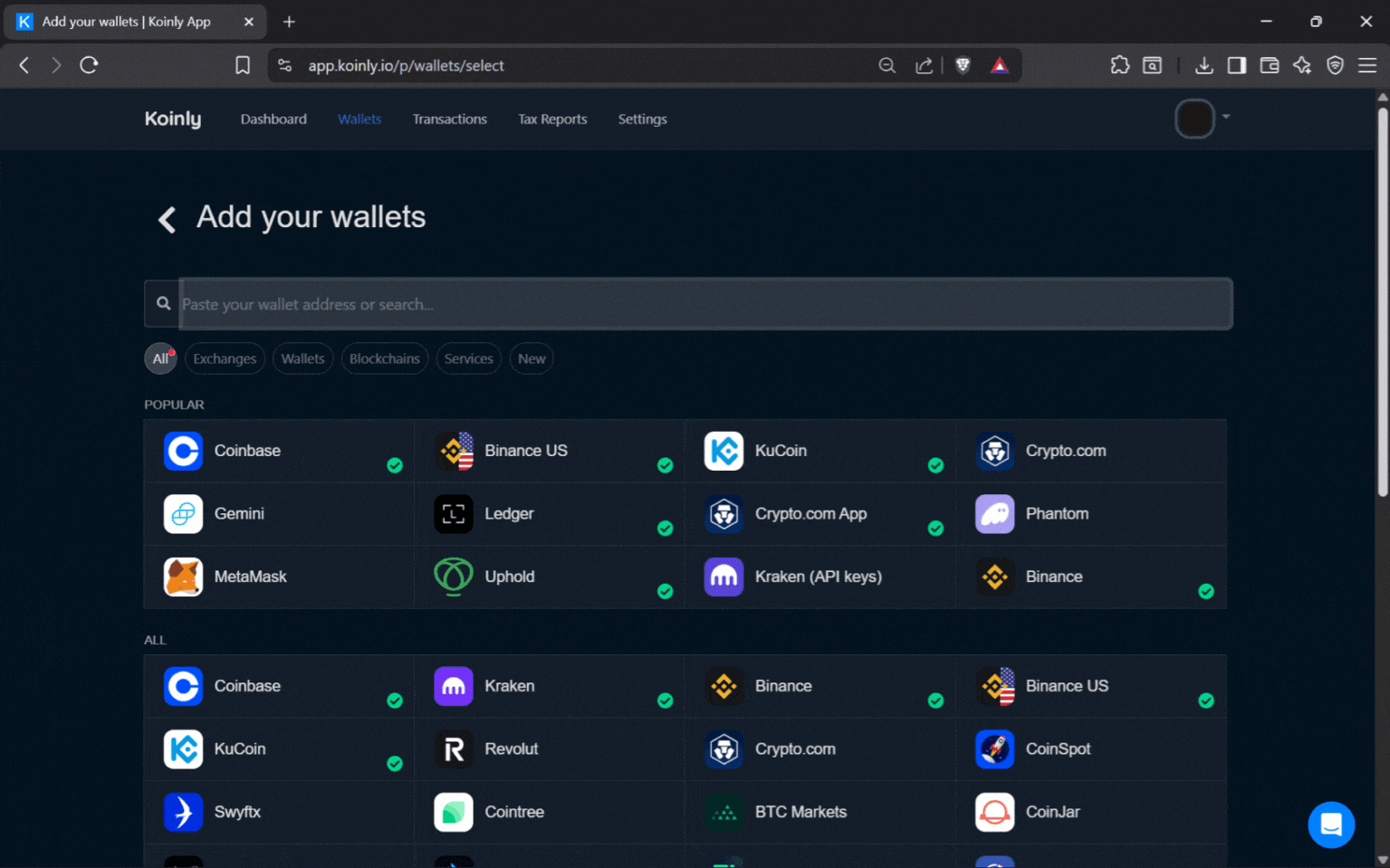
Task: Click the back chevron next to Add your wallets
Action: [x=166, y=219]
